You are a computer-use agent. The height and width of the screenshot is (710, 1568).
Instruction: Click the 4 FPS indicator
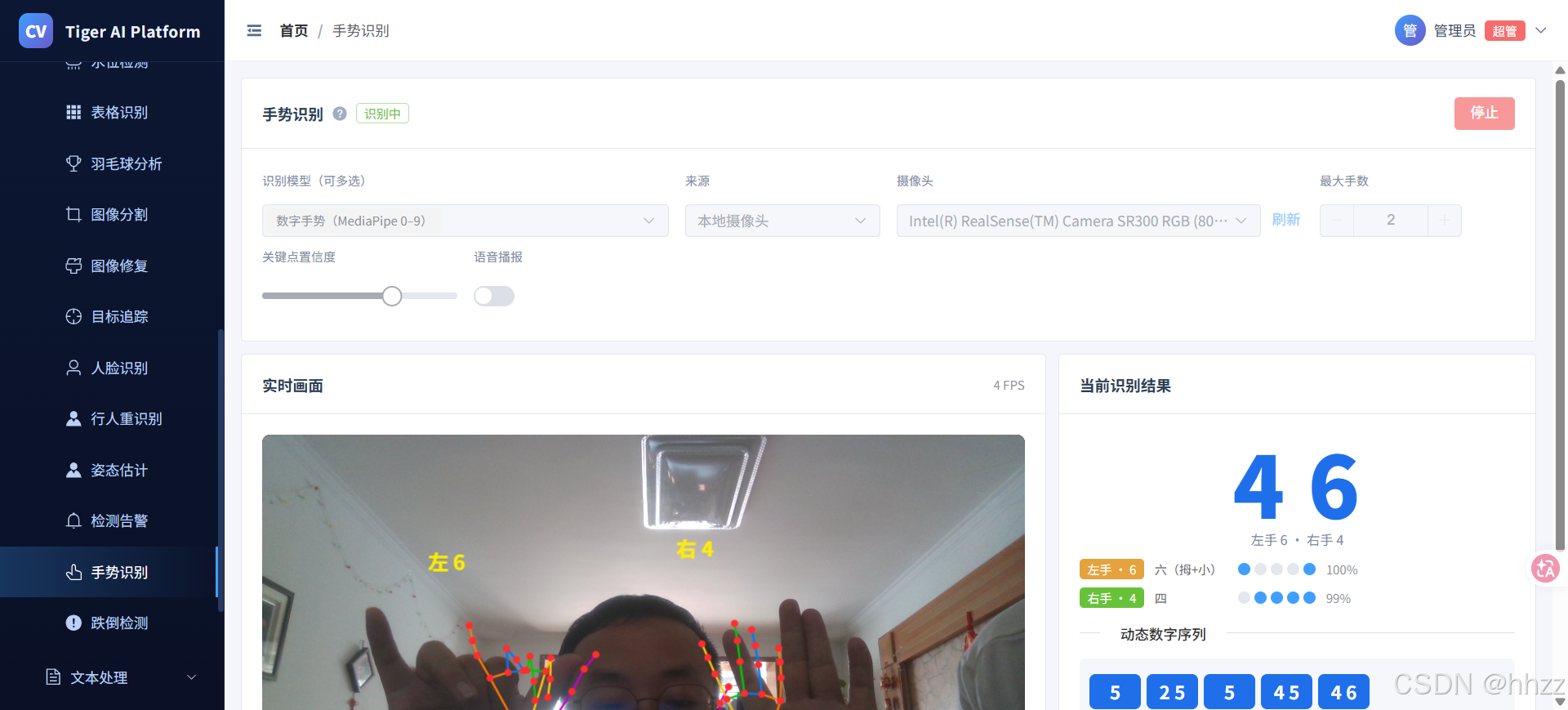click(1009, 385)
